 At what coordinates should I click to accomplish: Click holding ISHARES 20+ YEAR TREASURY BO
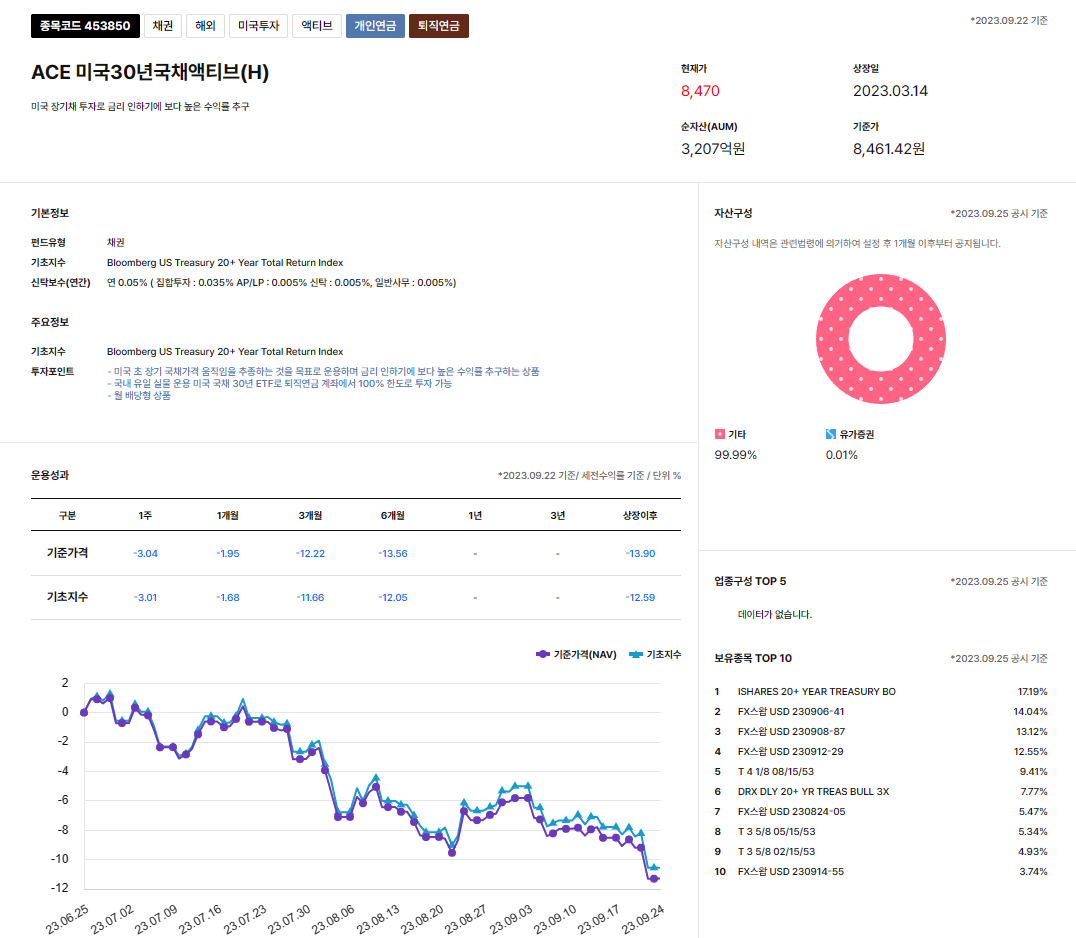coord(817,692)
